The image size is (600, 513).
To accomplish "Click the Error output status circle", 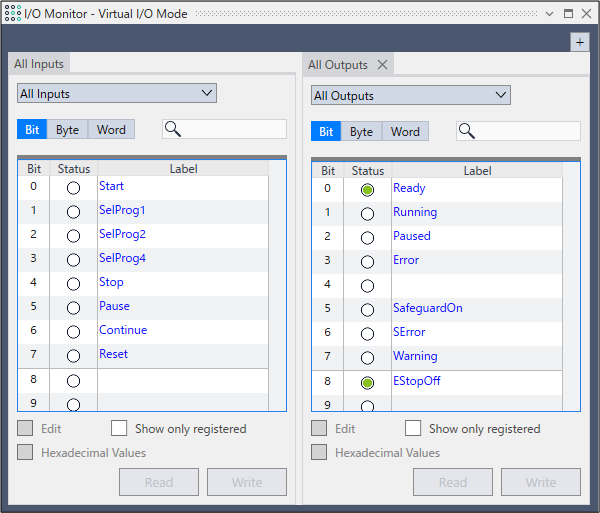I will point(367,261).
